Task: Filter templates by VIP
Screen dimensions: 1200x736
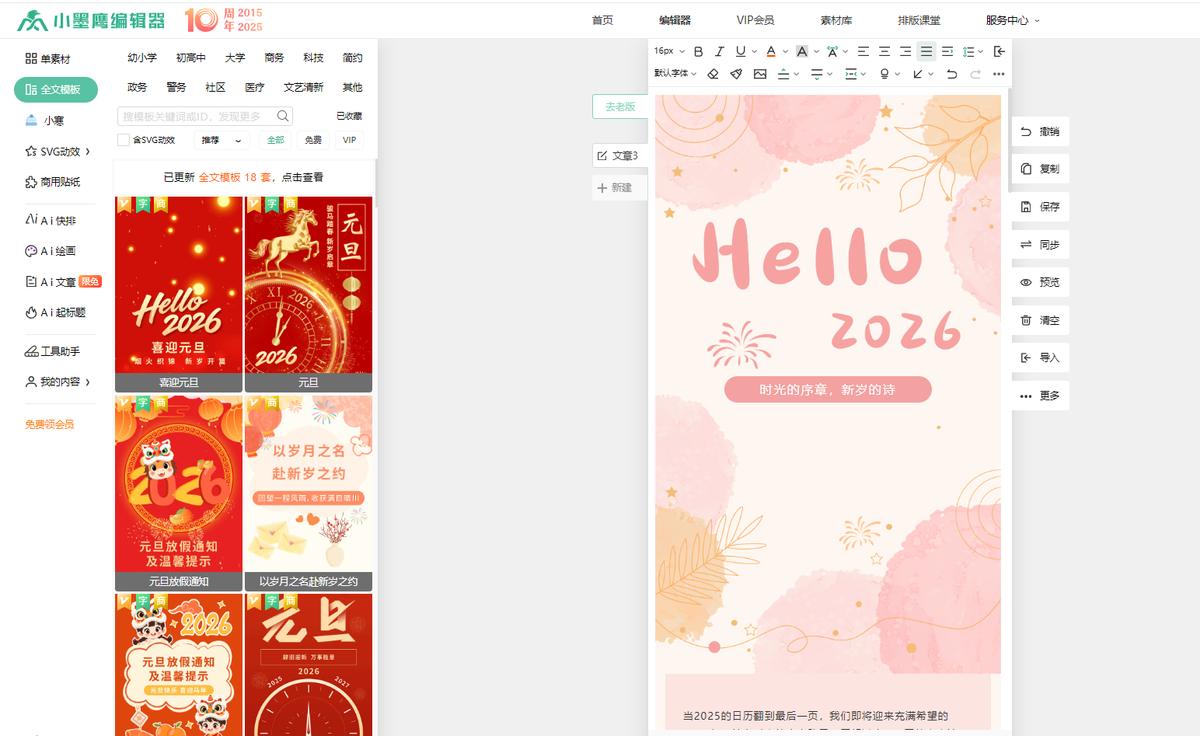Action: 349,140
